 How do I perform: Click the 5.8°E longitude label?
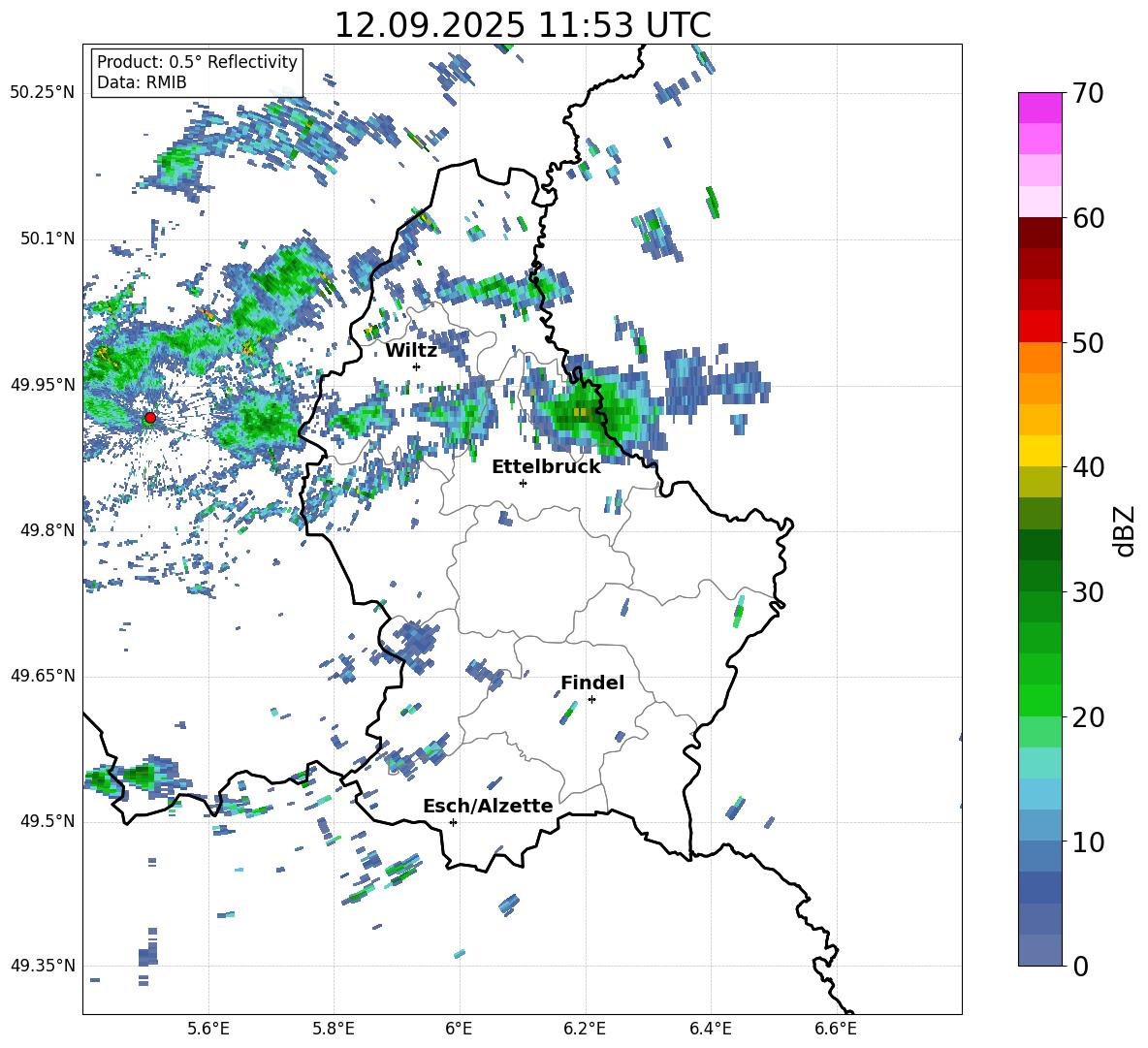click(334, 1029)
